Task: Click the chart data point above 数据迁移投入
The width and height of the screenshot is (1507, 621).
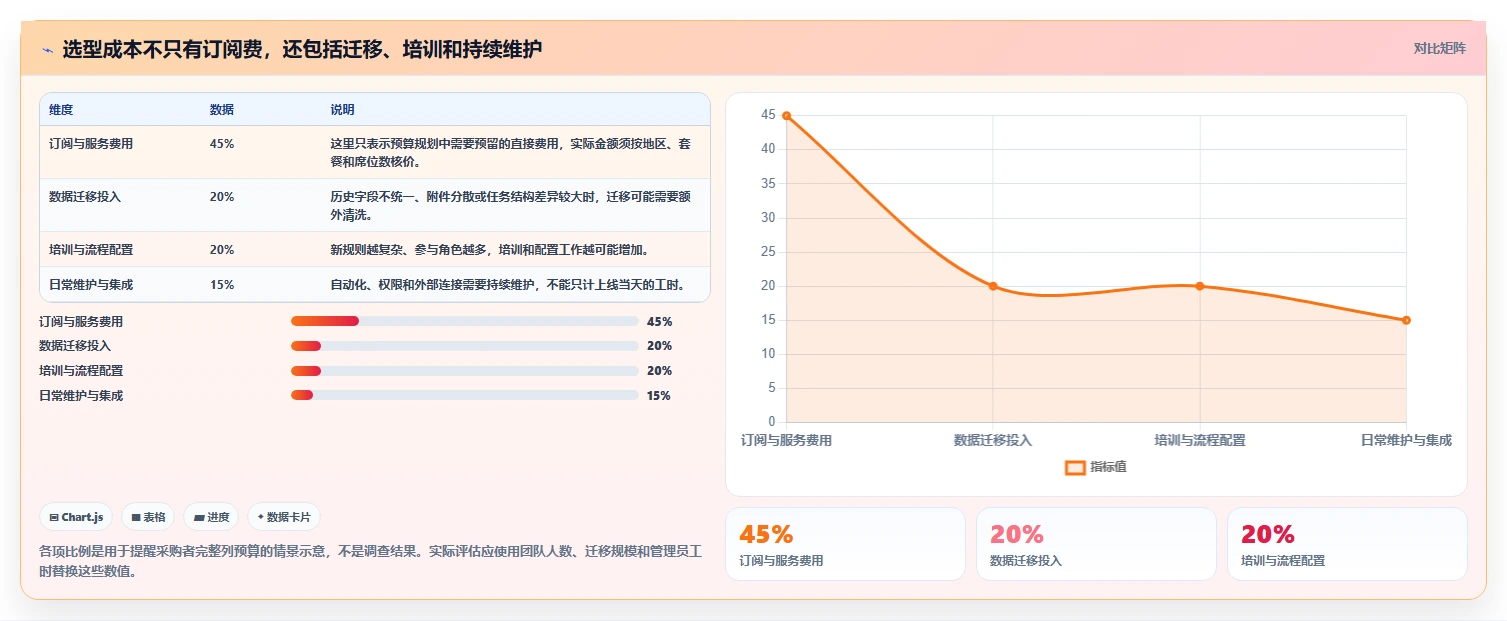Action: click(x=993, y=286)
